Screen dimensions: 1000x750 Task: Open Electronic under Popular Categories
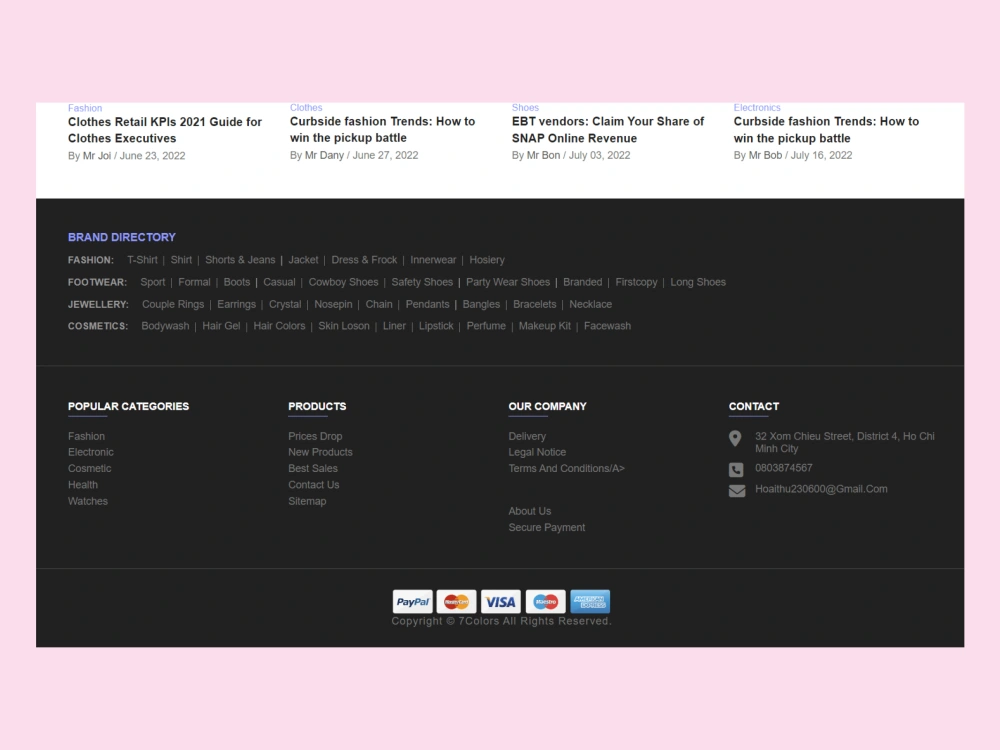(91, 452)
